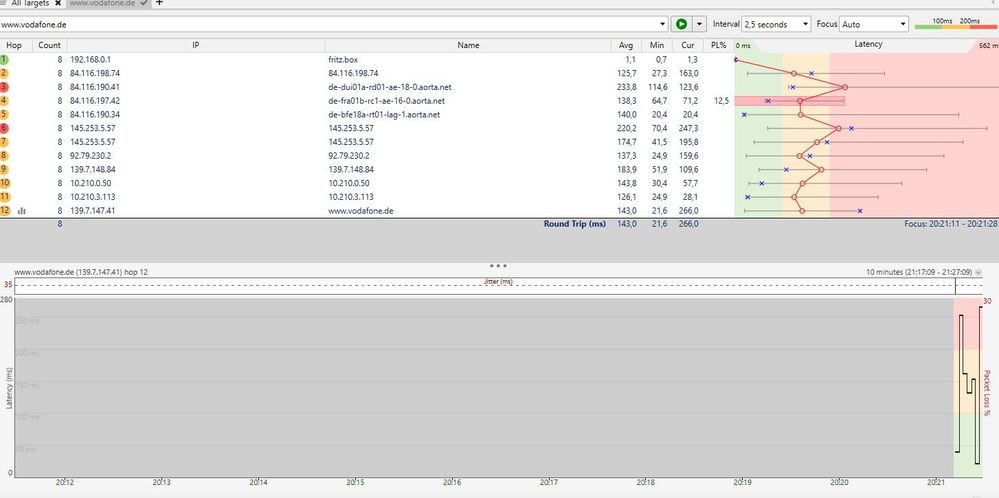Click the 12,5 packet loss value

pos(721,101)
